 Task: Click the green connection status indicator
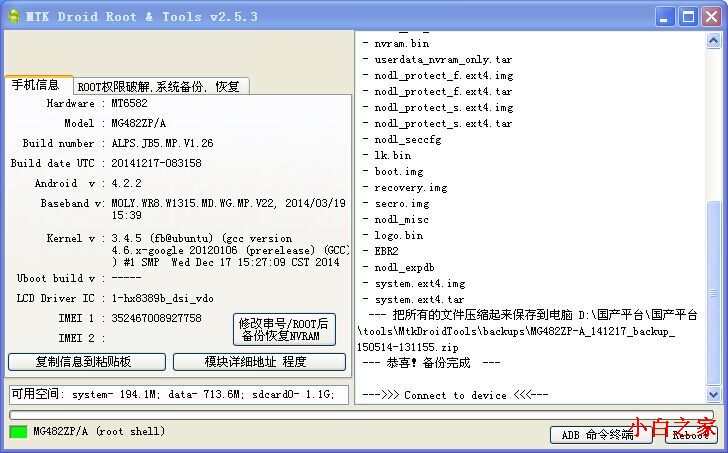(18, 432)
